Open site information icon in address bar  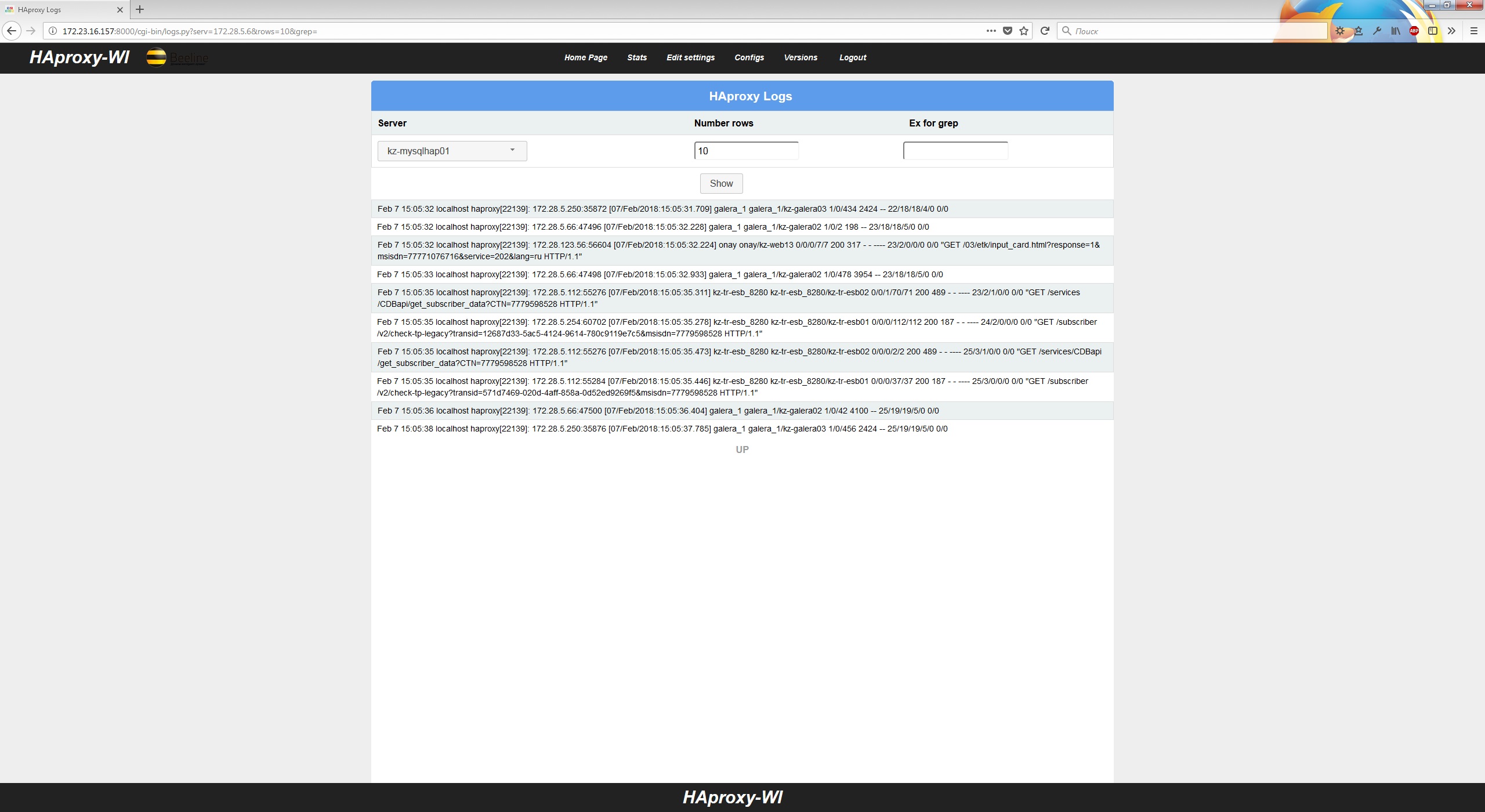[52, 31]
